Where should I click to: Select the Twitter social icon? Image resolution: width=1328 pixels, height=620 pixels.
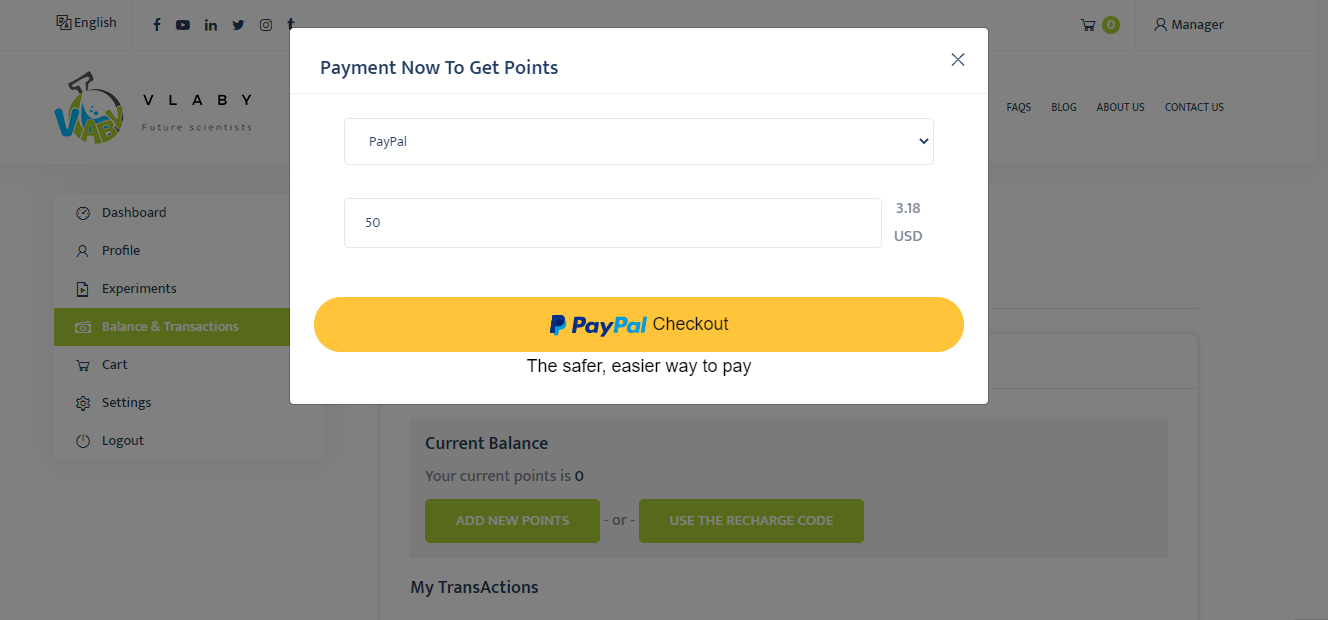[238, 24]
